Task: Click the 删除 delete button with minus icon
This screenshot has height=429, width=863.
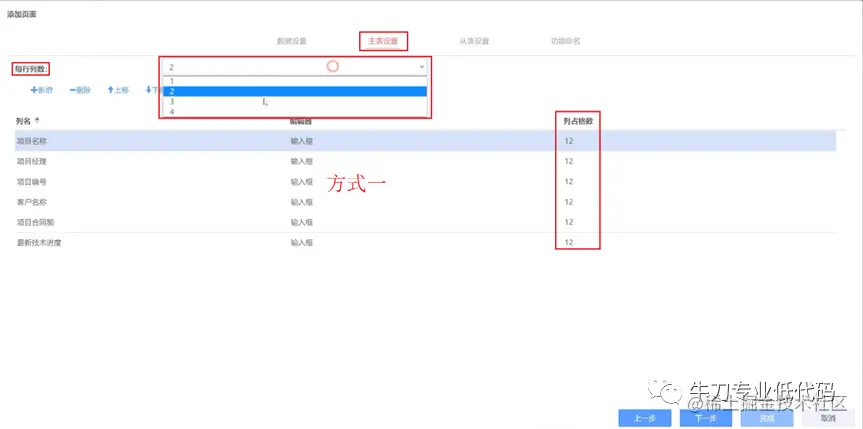Action: 80,90
